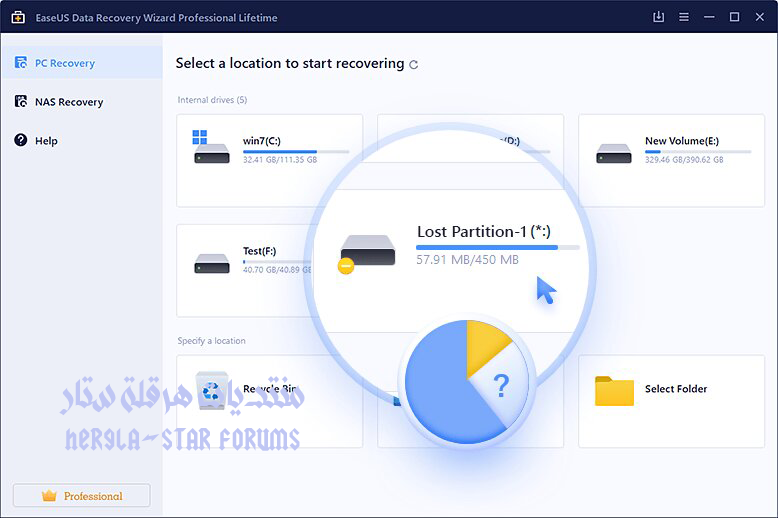The width and height of the screenshot is (778, 518).
Task: Select the Test(F:) drive
Action: click(245, 270)
